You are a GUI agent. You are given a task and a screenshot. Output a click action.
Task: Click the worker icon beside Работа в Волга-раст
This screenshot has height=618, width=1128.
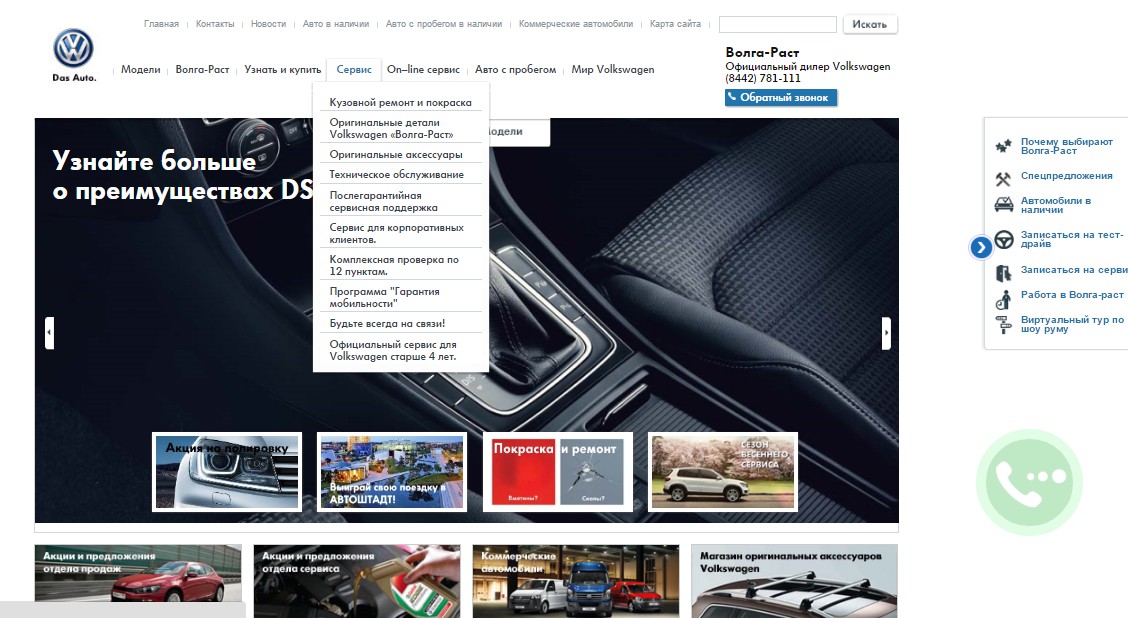1003,299
